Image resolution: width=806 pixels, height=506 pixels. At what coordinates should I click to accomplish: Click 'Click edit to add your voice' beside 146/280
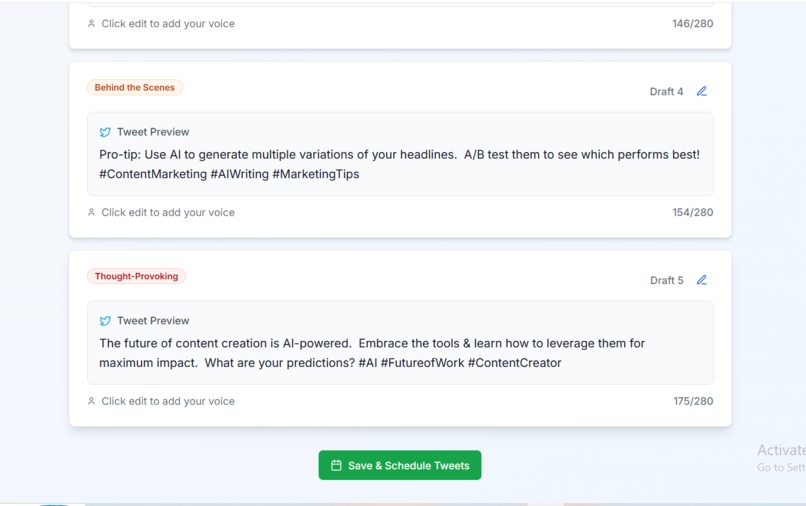point(168,24)
